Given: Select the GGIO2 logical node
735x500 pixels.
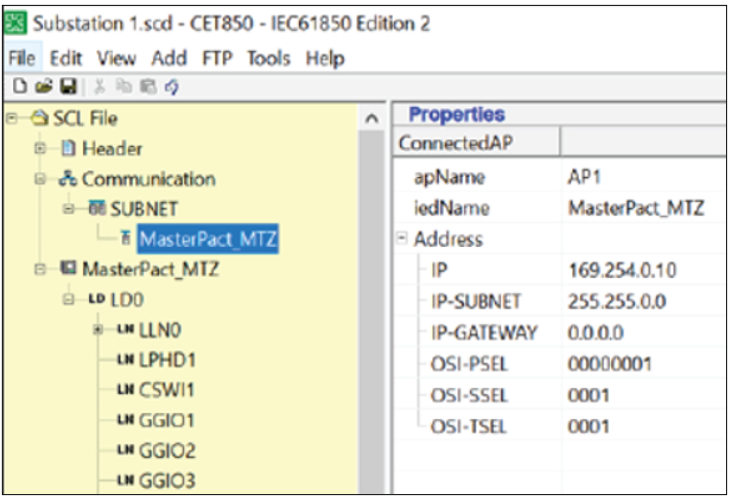Looking at the screenshot, I should point(167,450).
